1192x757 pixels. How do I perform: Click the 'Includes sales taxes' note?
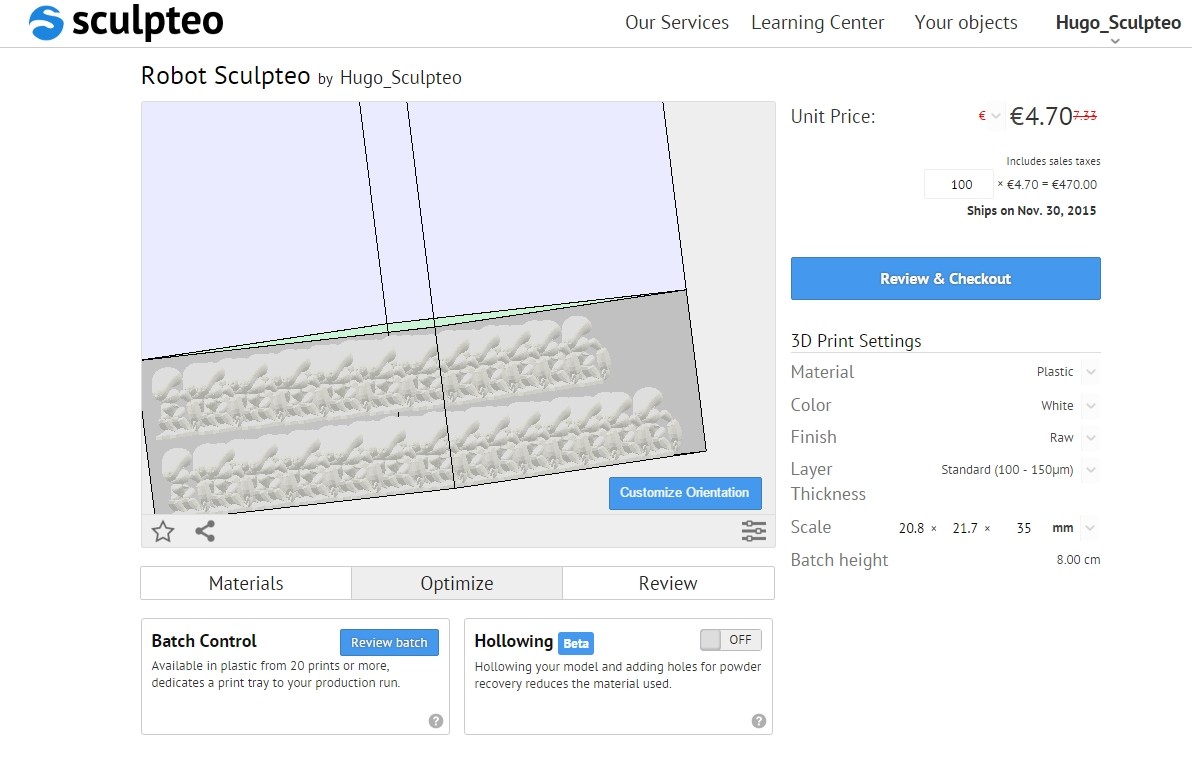coord(1053,161)
